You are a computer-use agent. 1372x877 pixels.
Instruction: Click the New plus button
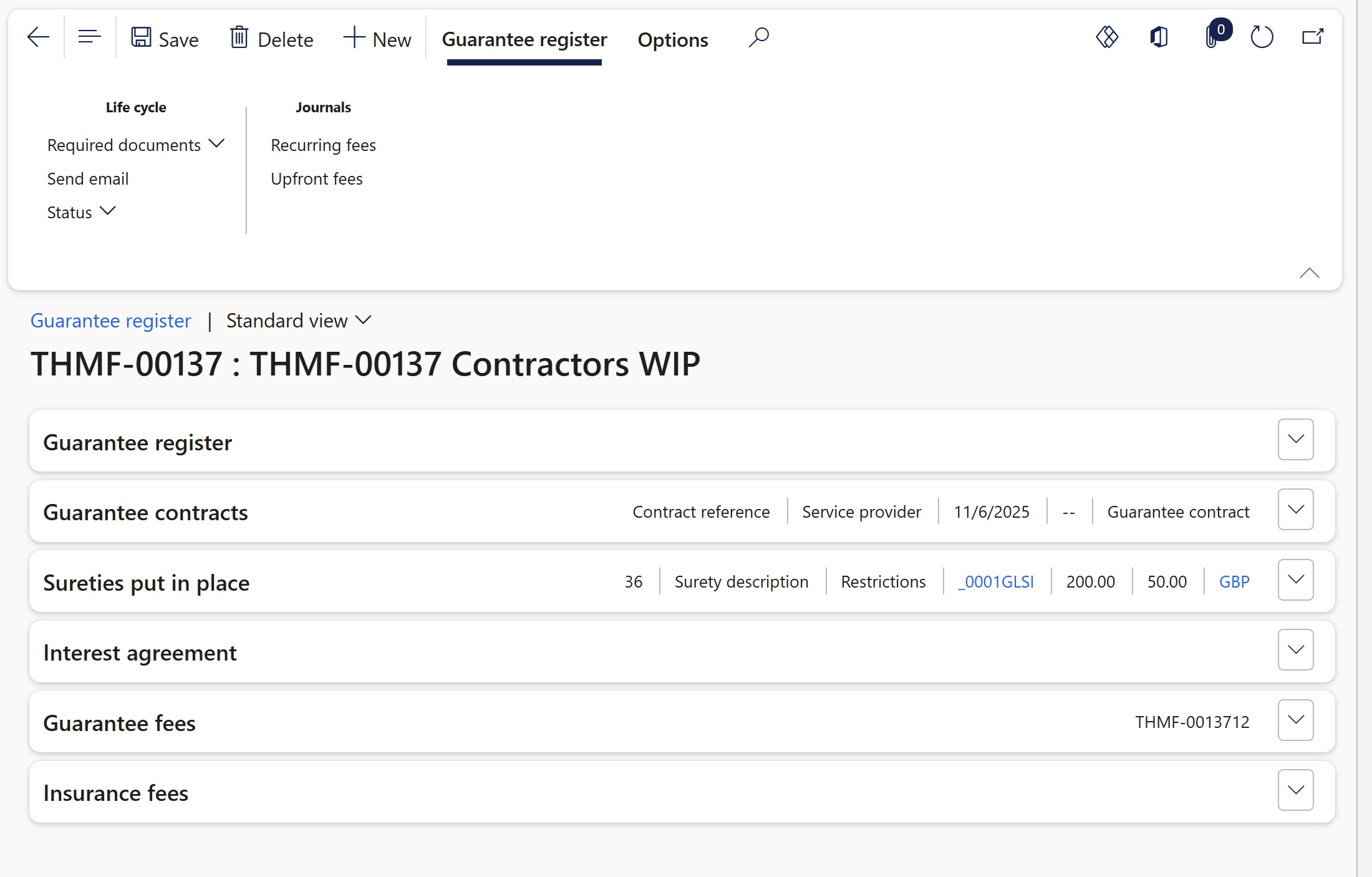coord(377,39)
